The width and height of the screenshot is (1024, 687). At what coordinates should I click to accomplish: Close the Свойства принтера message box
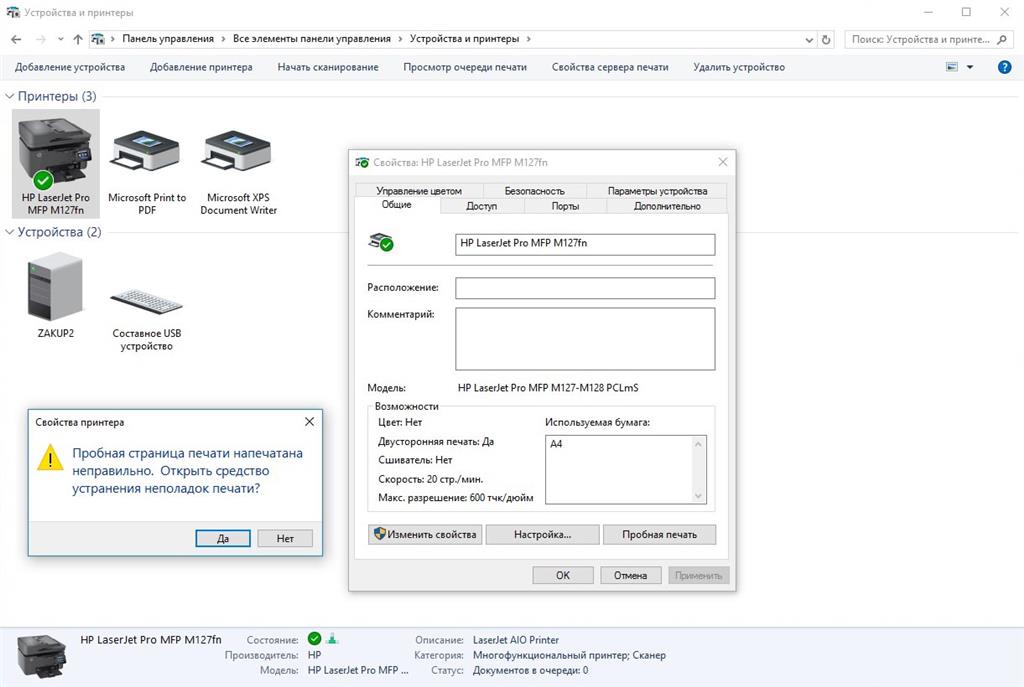[x=310, y=422]
